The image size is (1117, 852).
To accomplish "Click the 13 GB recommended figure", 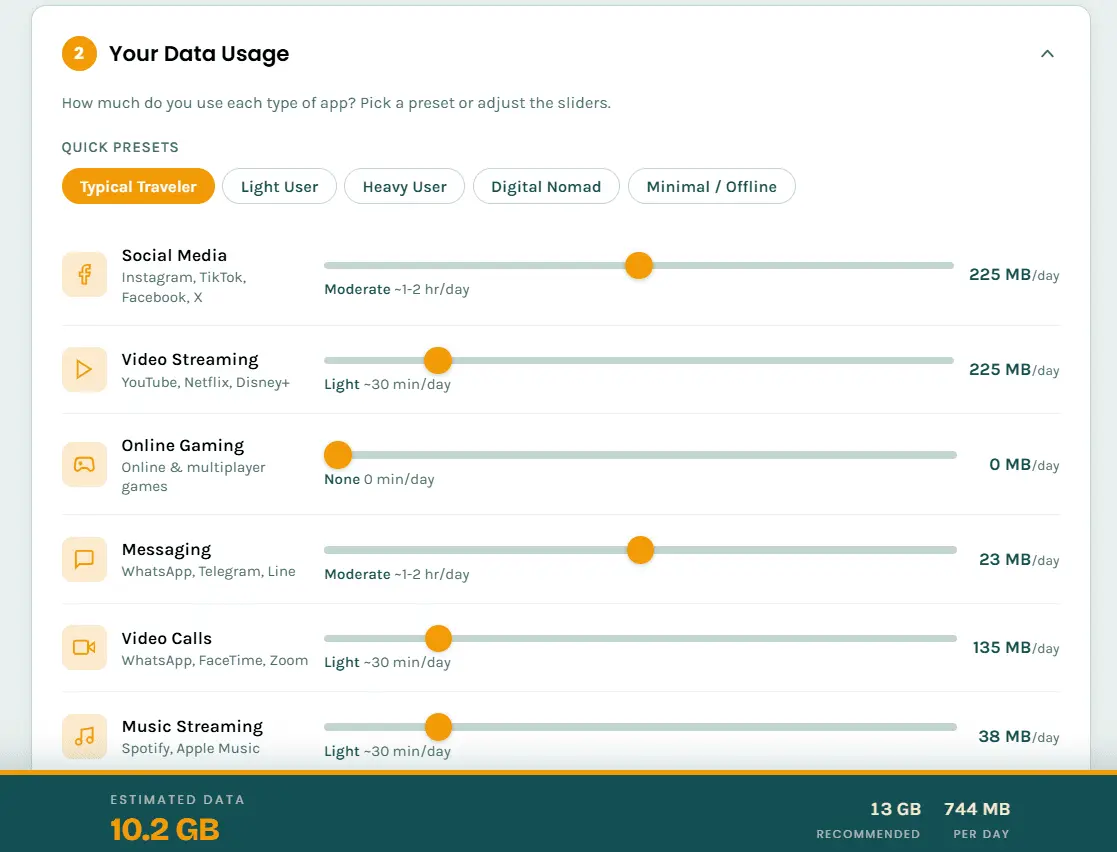I will [895, 809].
